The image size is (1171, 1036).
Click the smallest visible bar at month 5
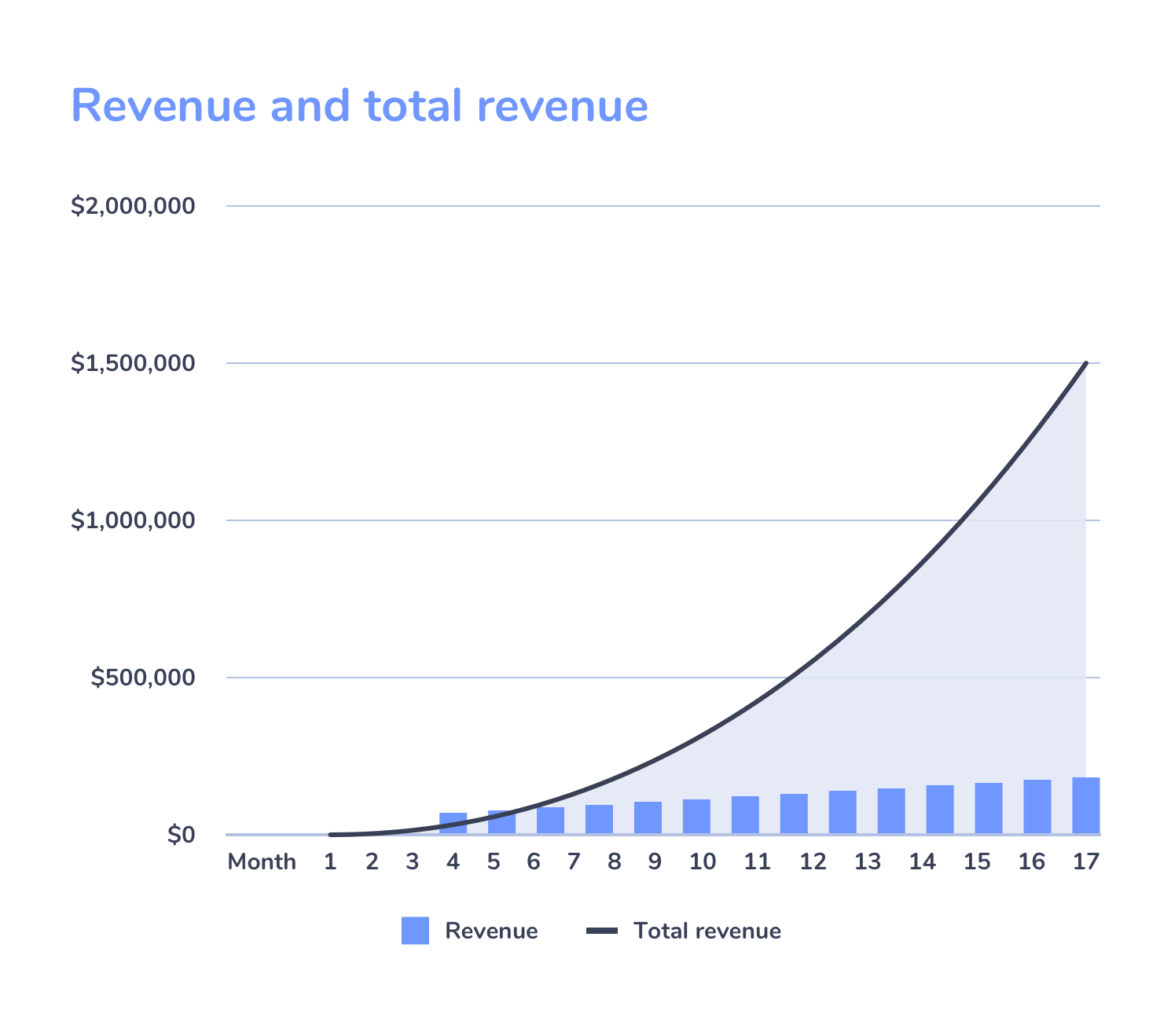click(503, 824)
